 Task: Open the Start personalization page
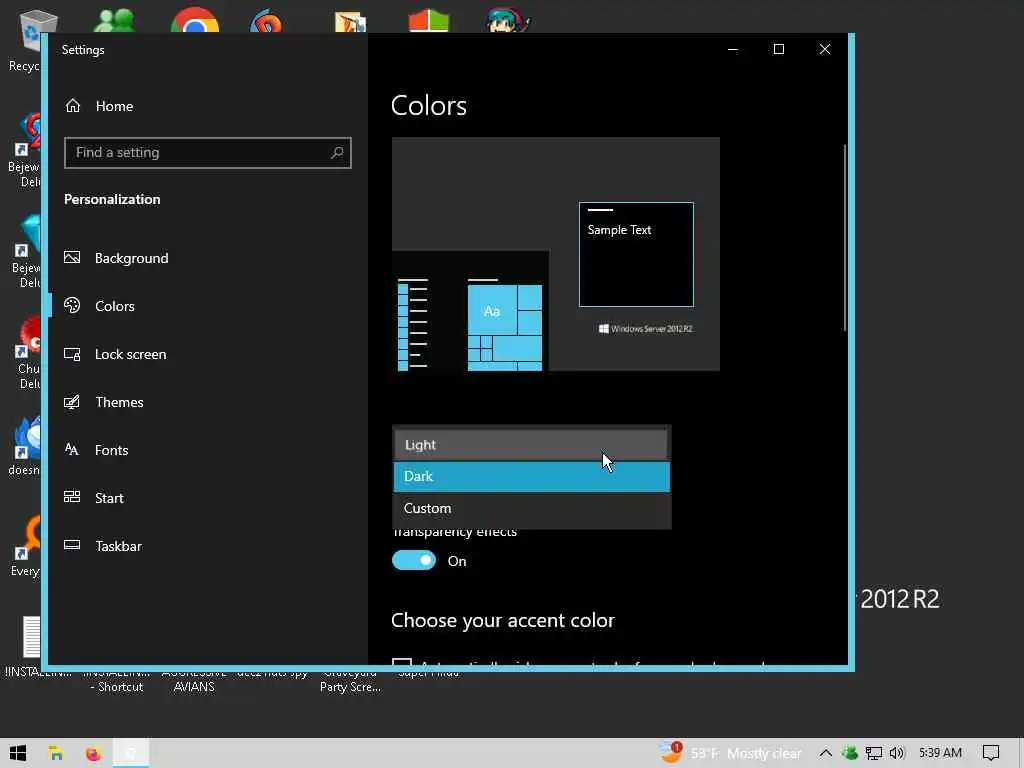pyautogui.click(x=109, y=498)
